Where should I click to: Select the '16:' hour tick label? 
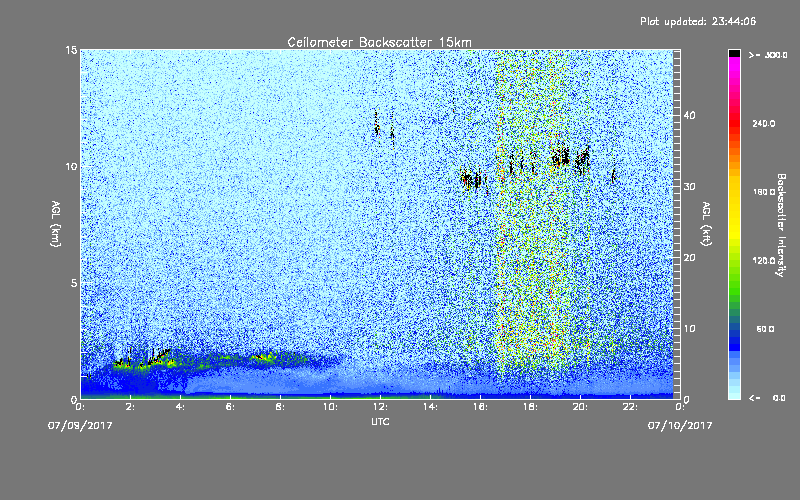tap(480, 407)
